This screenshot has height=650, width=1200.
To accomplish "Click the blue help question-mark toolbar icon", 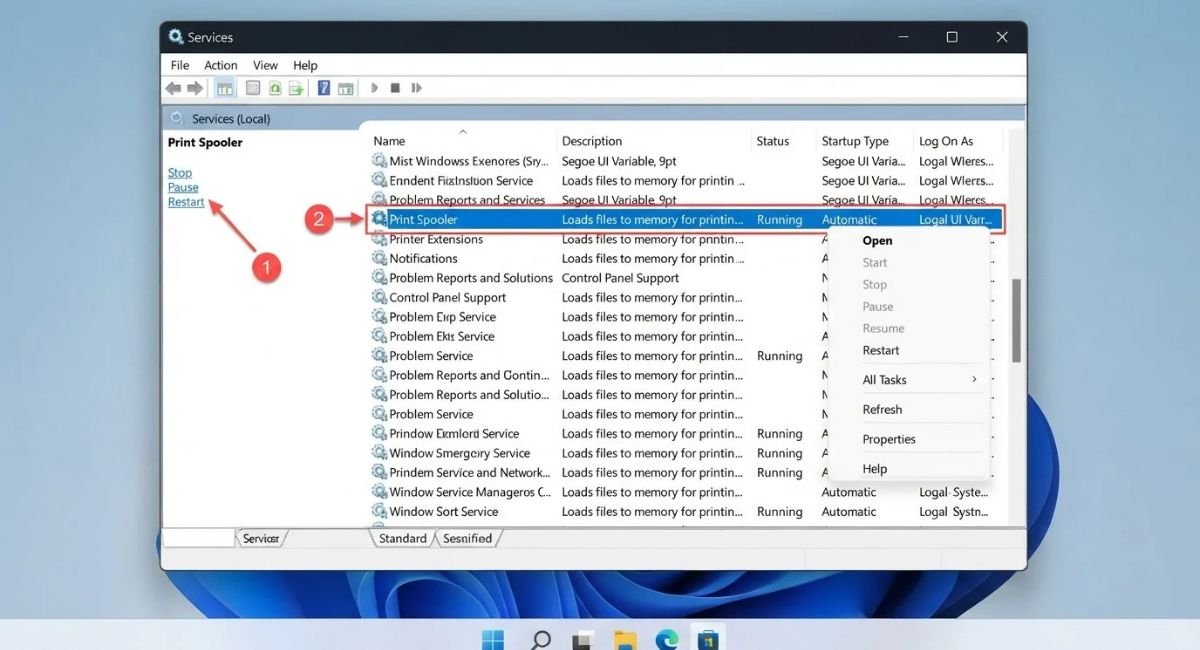I will 324,88.
